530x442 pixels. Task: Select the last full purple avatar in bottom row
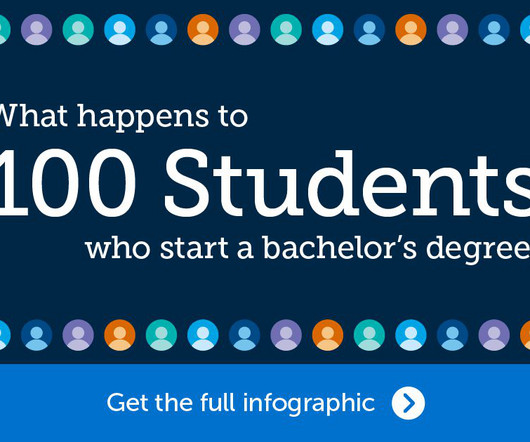point(494,335)
